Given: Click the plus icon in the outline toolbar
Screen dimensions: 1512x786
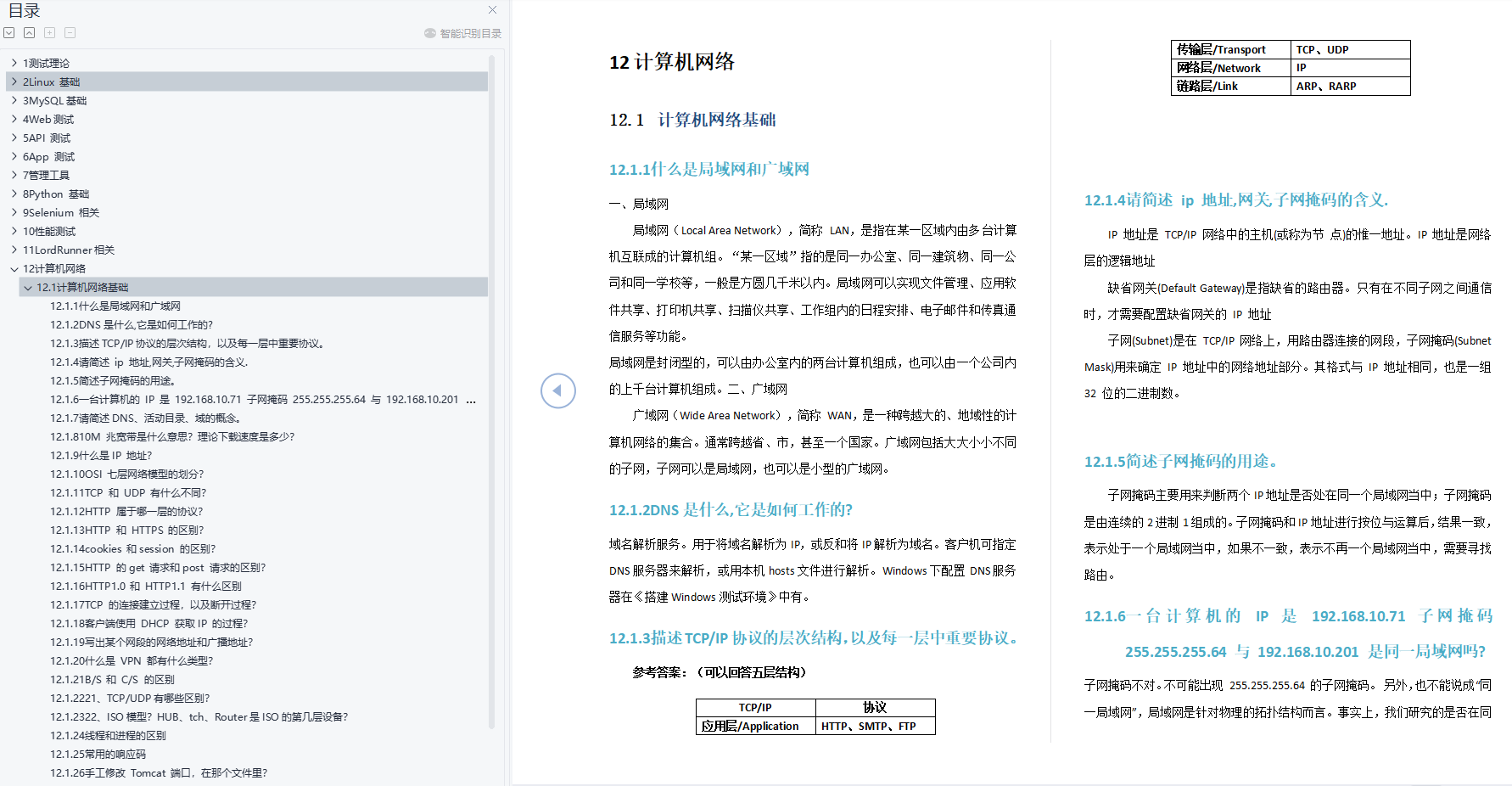Looking at the screenshot, I should 49,33.
